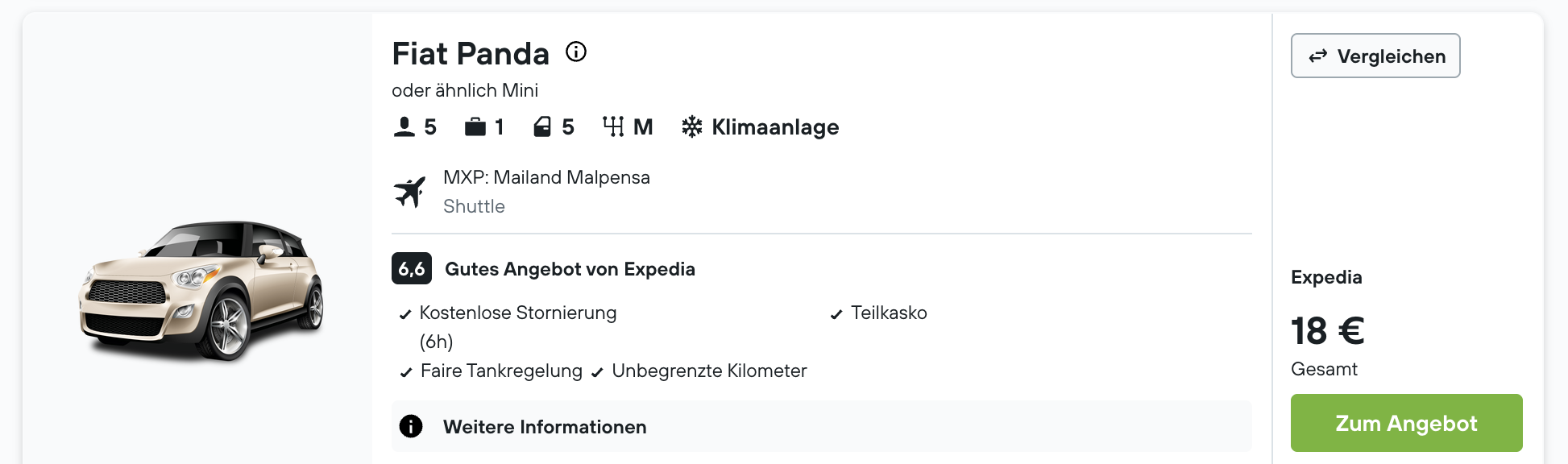1568x464 pixels.
Task: Click the swap arrows icon in Vergleichen
Action: [1318, 56]
